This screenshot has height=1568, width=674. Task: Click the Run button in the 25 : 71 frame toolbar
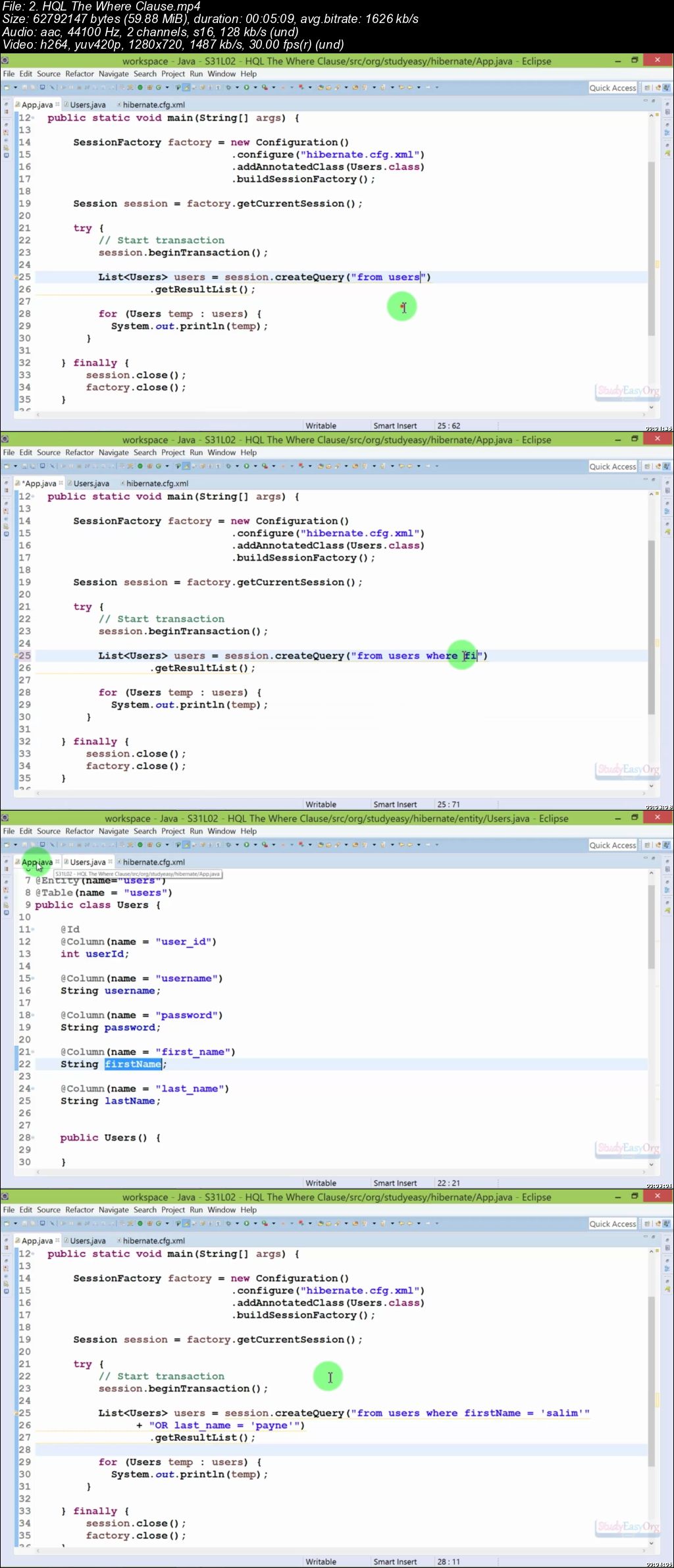(x=246, y=466)
